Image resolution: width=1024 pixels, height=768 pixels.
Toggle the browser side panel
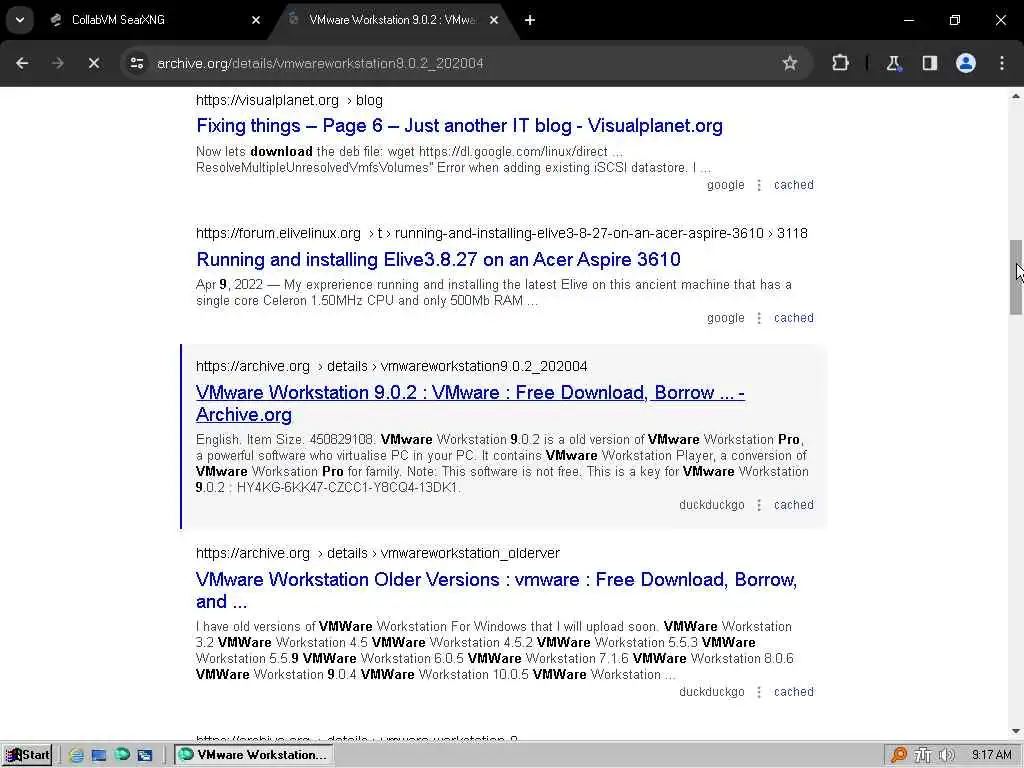[930, 63]
